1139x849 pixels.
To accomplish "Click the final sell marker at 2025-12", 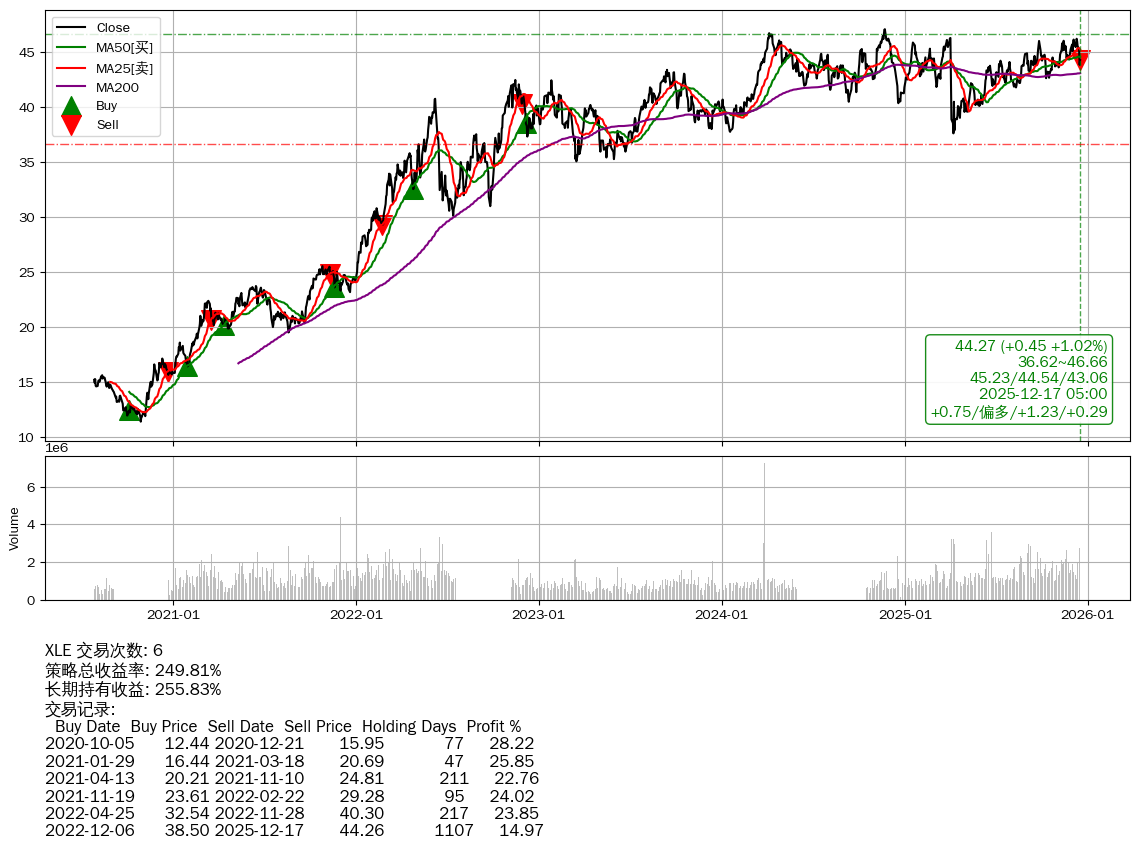I will 1080,59.
